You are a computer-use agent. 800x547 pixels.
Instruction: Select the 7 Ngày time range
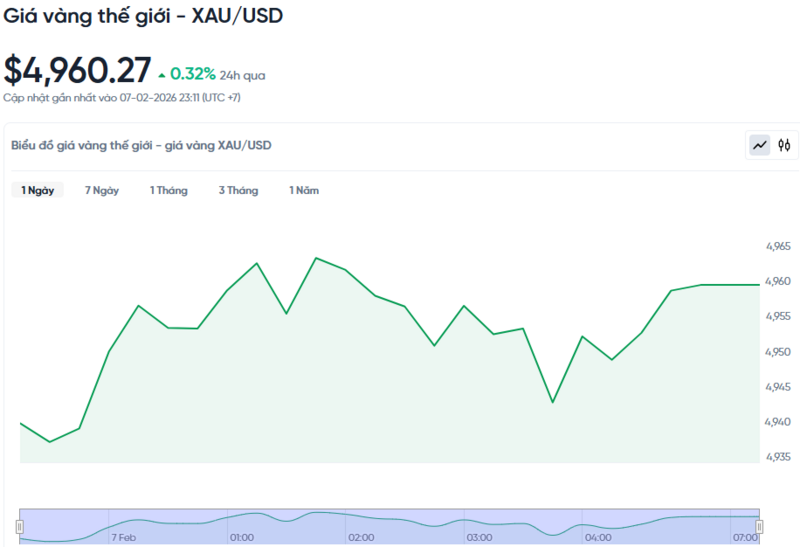(x=102, y=190)
